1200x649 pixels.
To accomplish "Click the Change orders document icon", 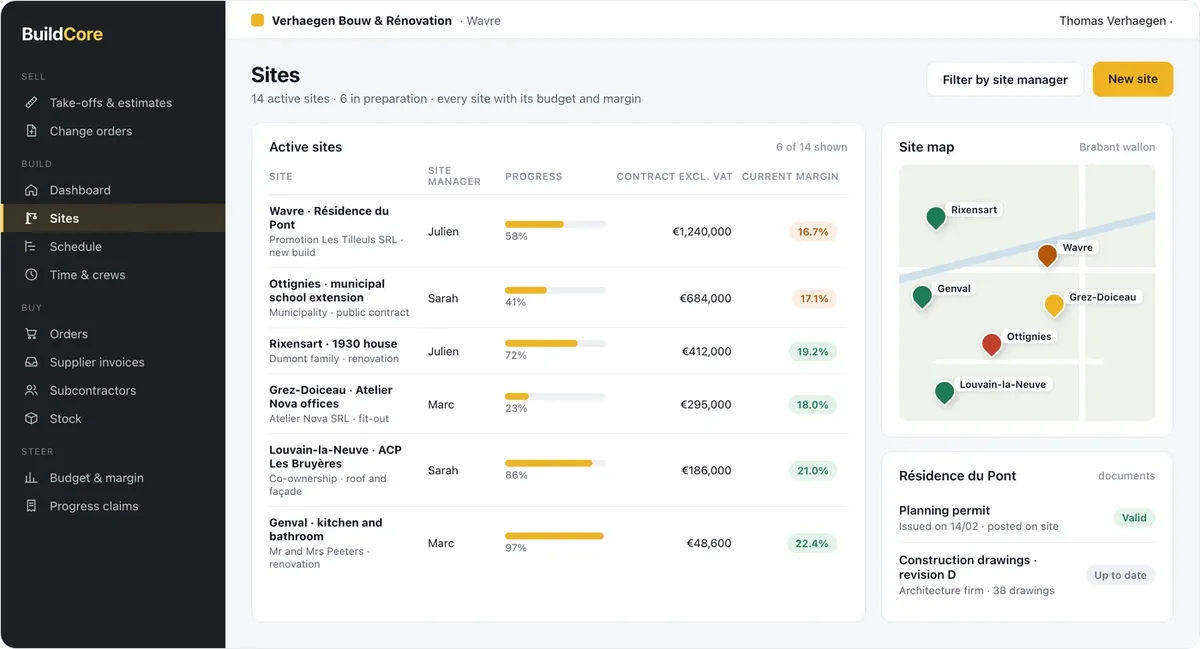I will tap(31, 131).
